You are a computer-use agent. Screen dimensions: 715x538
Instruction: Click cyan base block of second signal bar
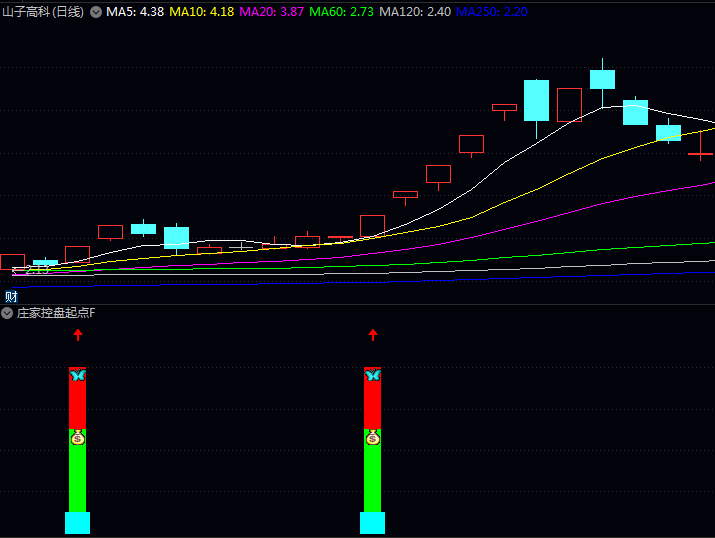tap(373, 522)
